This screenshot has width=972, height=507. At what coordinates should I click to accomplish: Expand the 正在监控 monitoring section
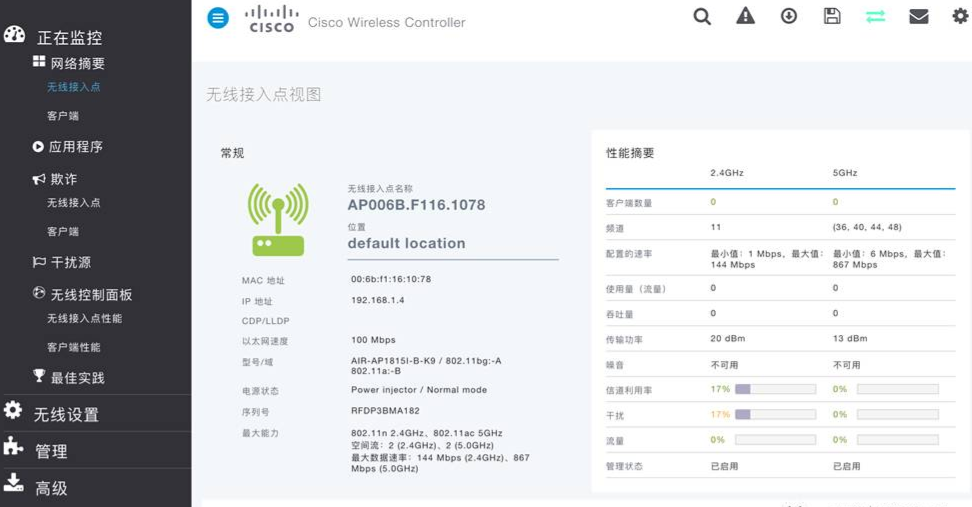tap(68, 38)
